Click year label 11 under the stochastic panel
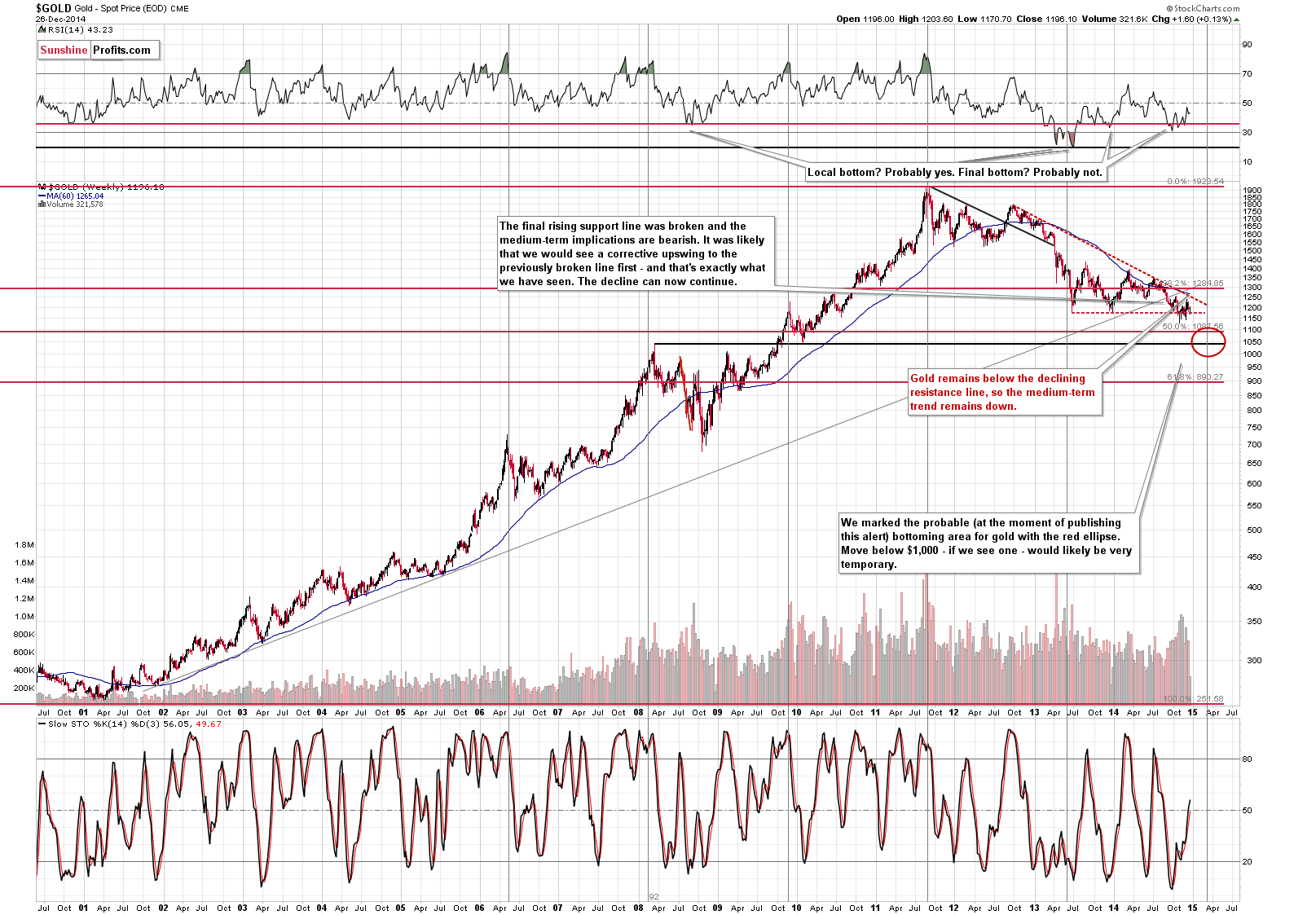Screen dimensions: 1316x915 (875, 908)
